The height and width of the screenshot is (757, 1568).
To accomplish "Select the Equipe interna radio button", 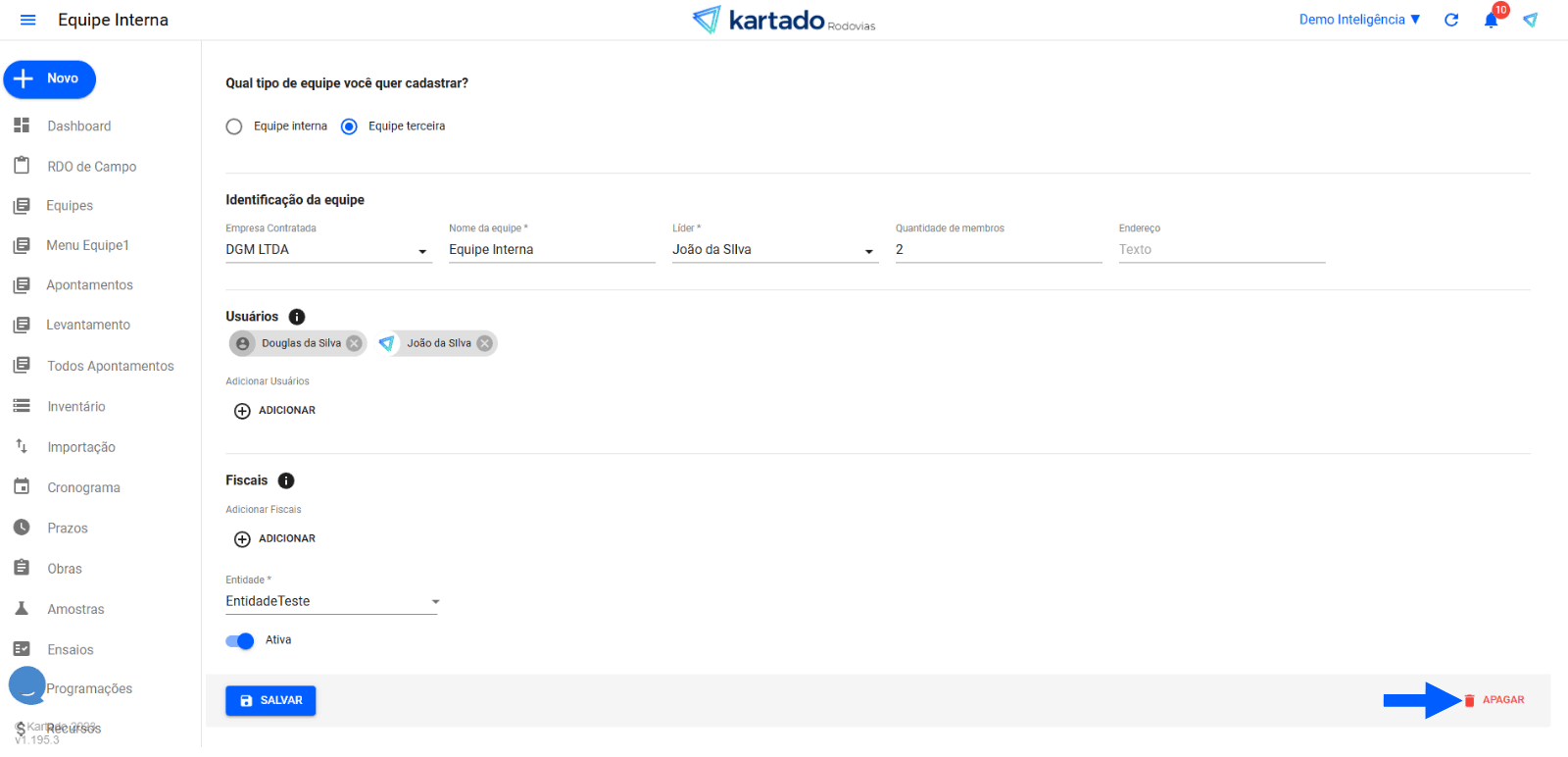I will (234, 126).
